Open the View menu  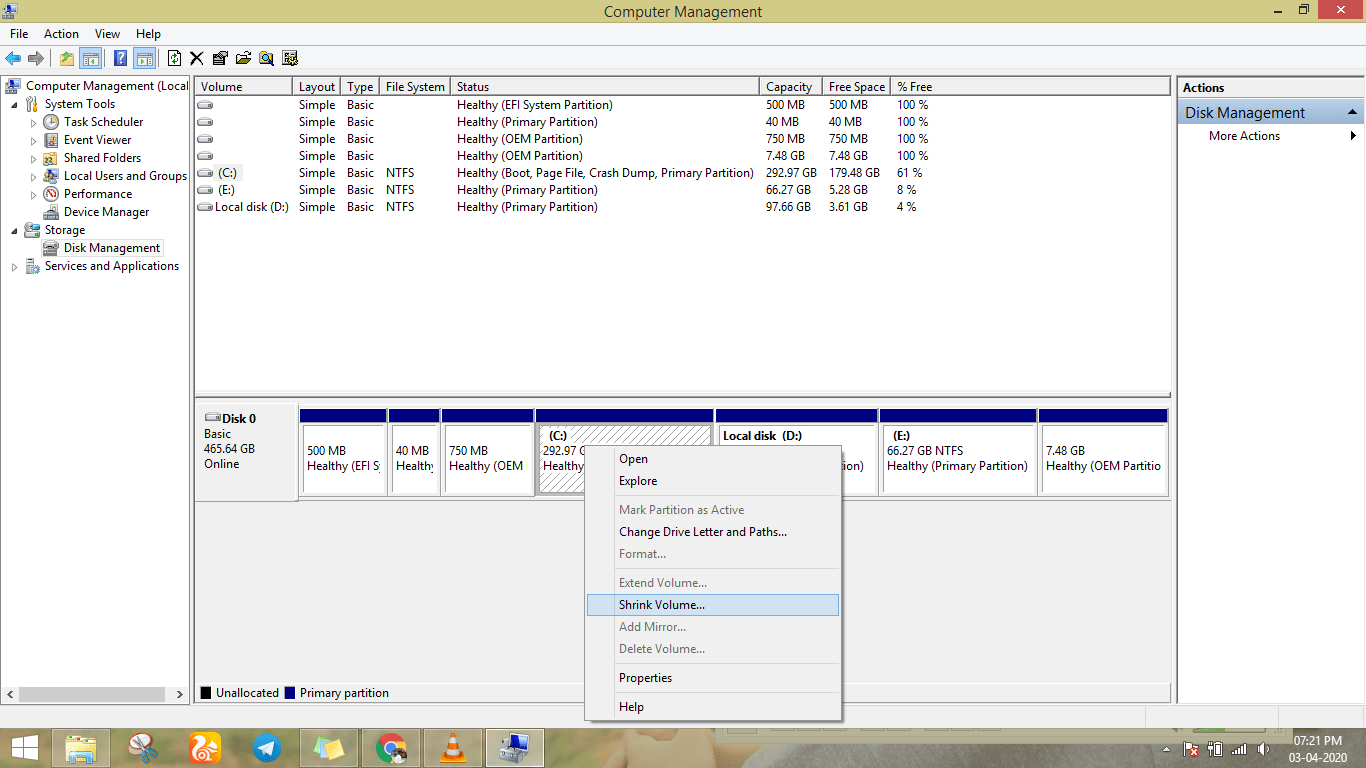coord(107,34)
